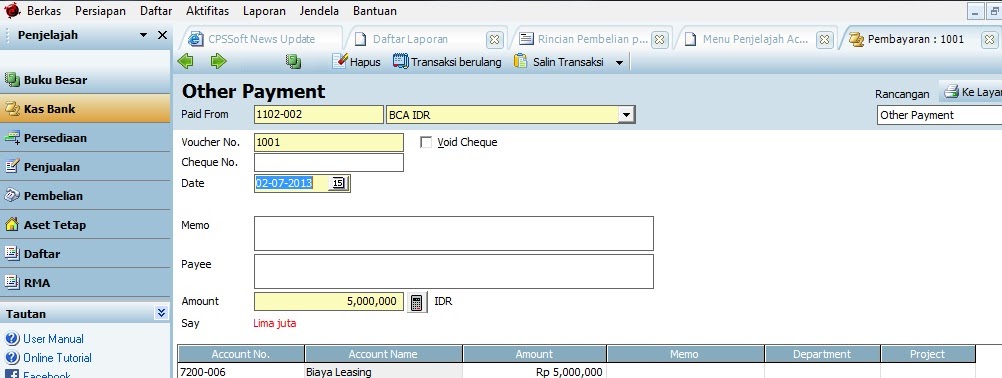
Task: Open the Berkas menu
Action: tap(44, 11)
